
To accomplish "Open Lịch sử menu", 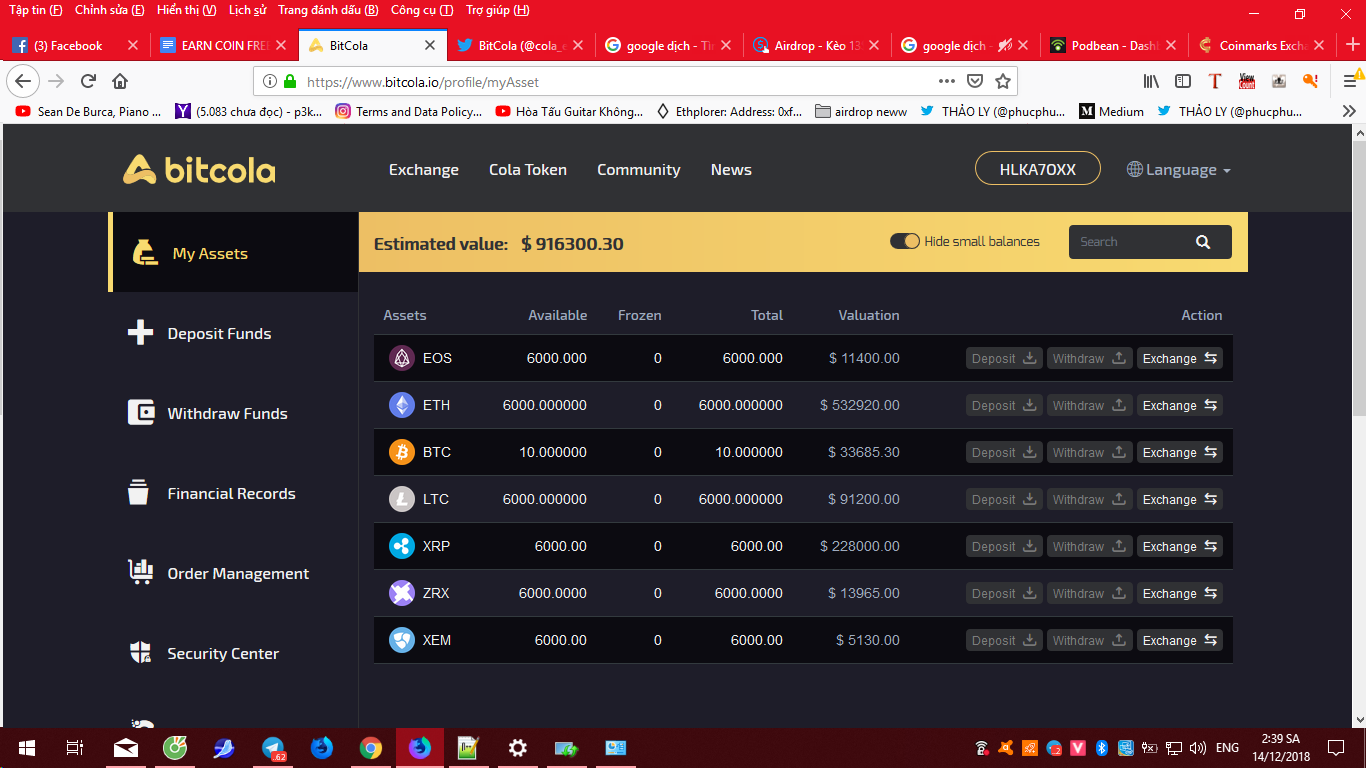I will click(x=247, y=10).
